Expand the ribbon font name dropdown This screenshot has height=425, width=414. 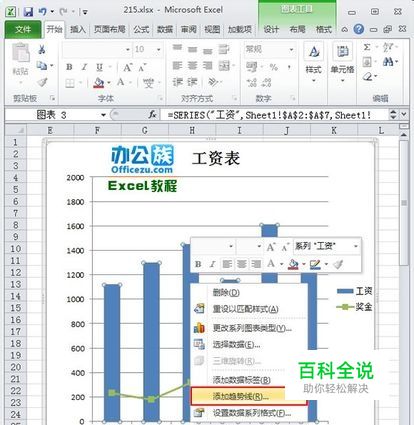tap(128, 50)
